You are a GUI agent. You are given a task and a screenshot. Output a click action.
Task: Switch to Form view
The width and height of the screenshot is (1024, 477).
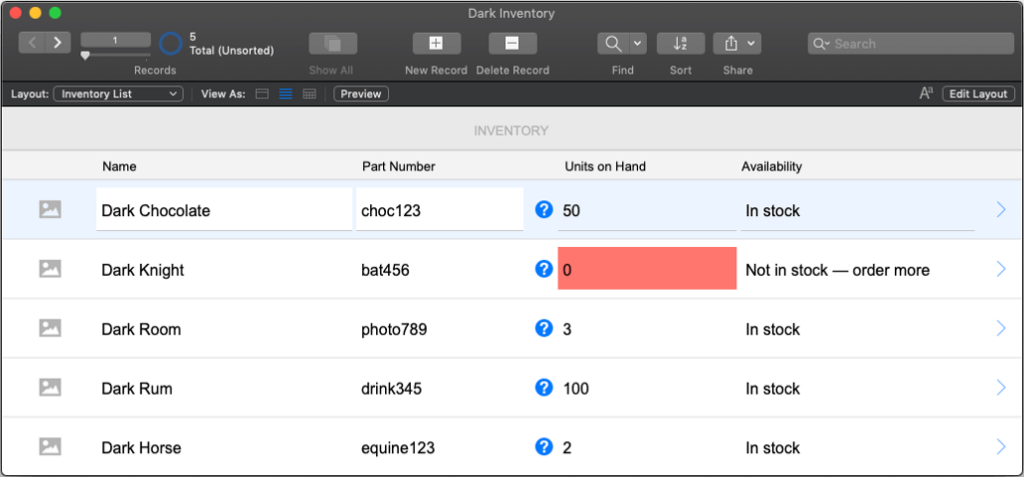pos(263,94)
